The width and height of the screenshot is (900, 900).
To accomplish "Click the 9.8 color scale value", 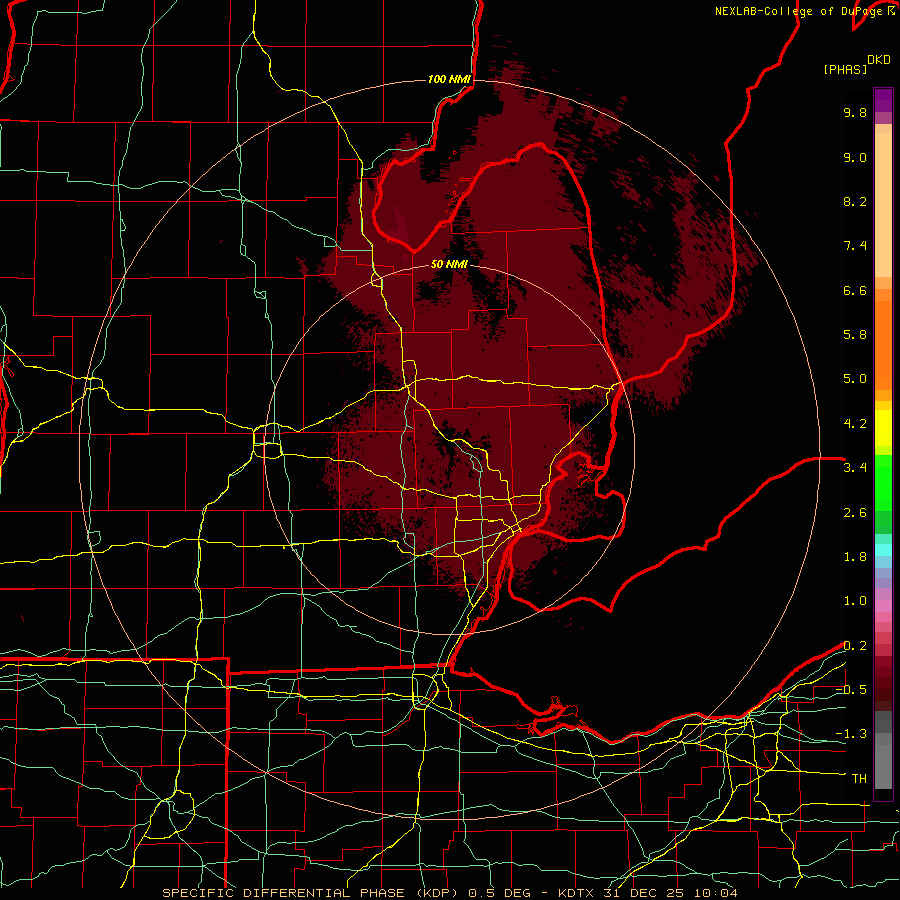I will tap(855, 112).
